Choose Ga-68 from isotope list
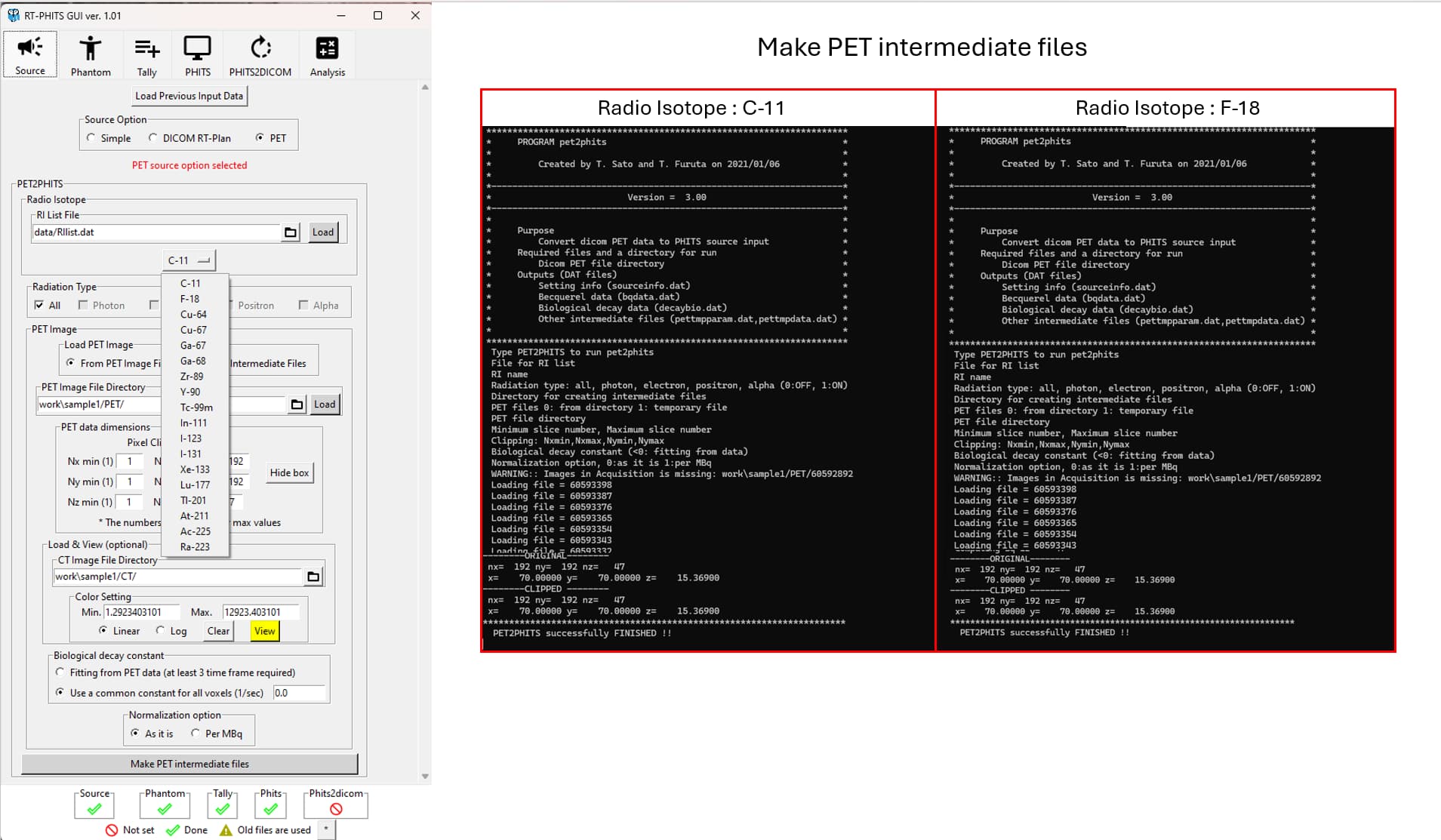This screenshot has width=1441, height=840. tap(196, 361)
